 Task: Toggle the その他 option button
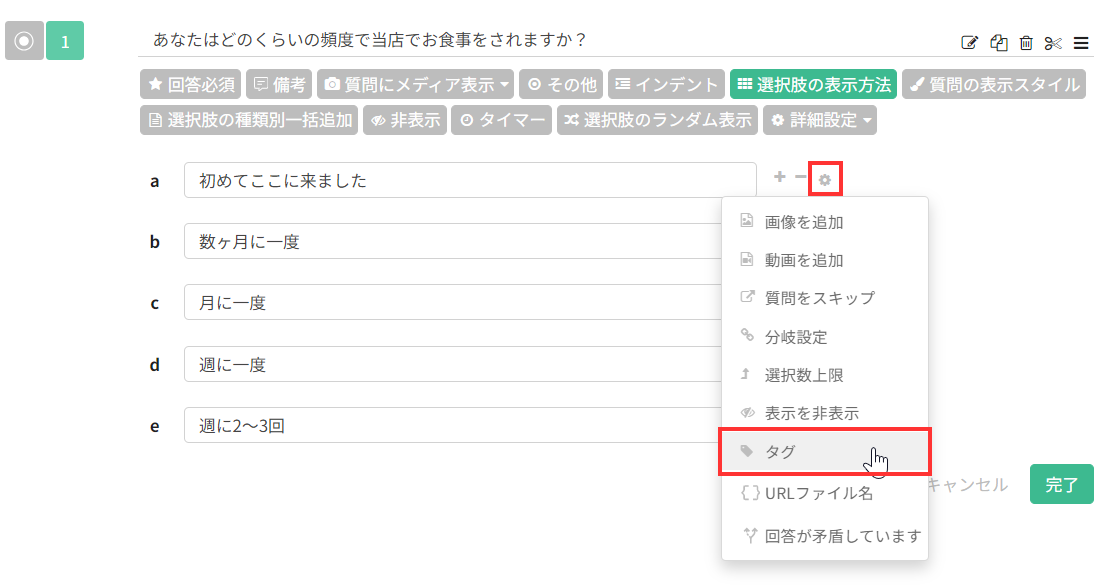pyautogui.click(x=561, y=84)
